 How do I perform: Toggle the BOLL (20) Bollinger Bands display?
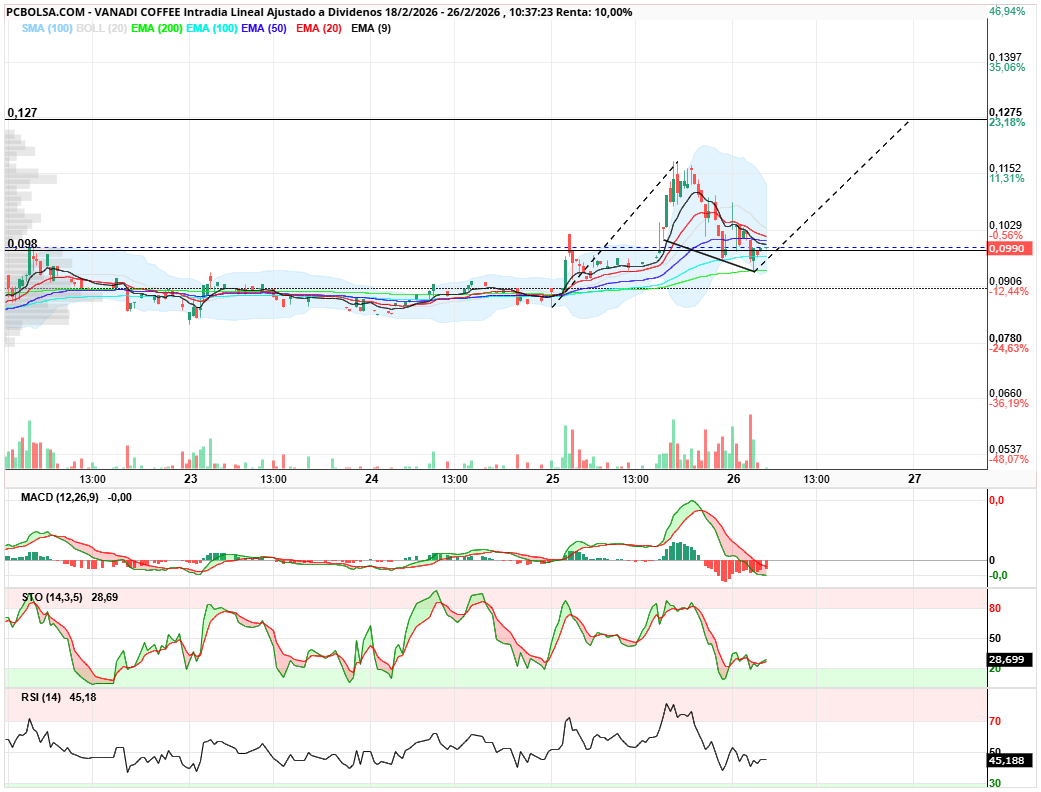coord(100,31)
